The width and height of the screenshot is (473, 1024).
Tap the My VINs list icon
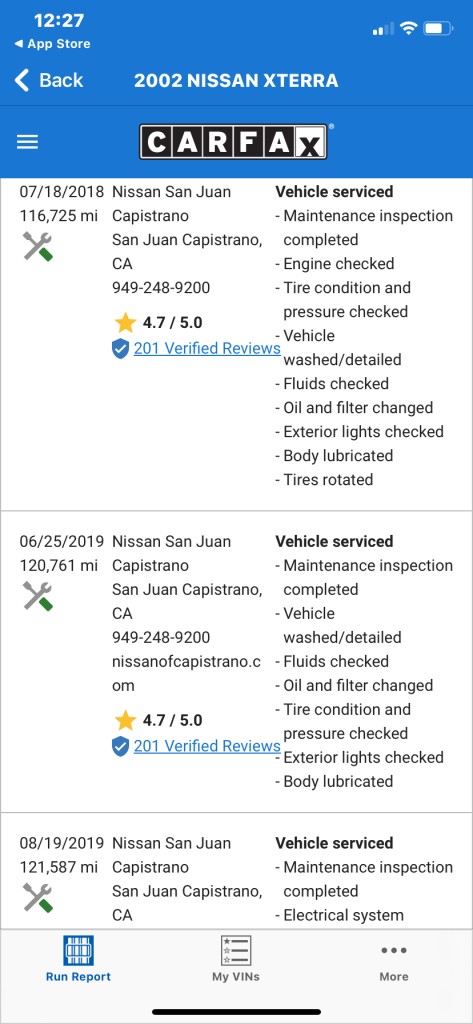pos(236,950)
